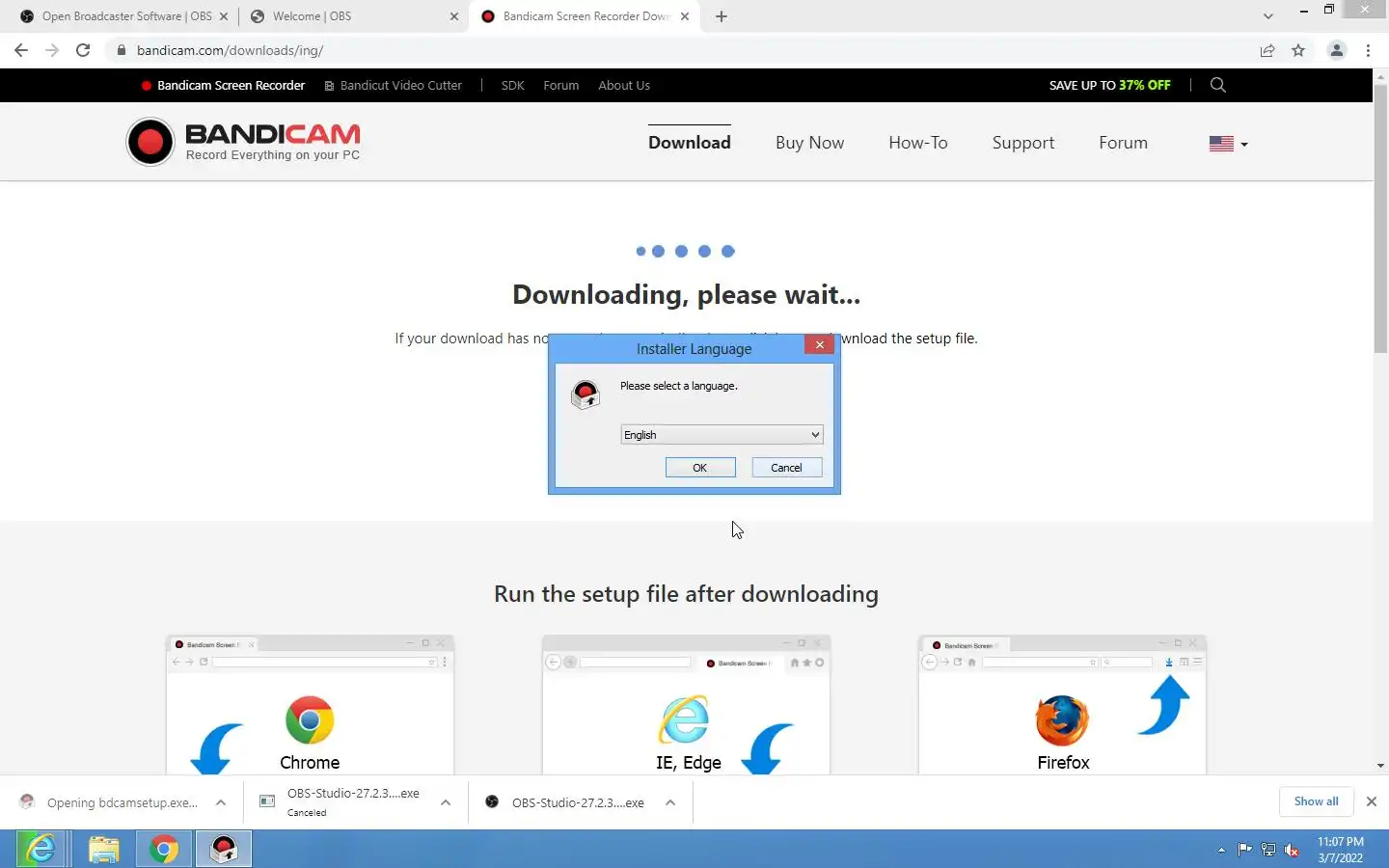Image resolution: width=1389 pixels, height=868 pixels.
Task: Click the Chrome browser illustration icon
Action: [310, 719]
